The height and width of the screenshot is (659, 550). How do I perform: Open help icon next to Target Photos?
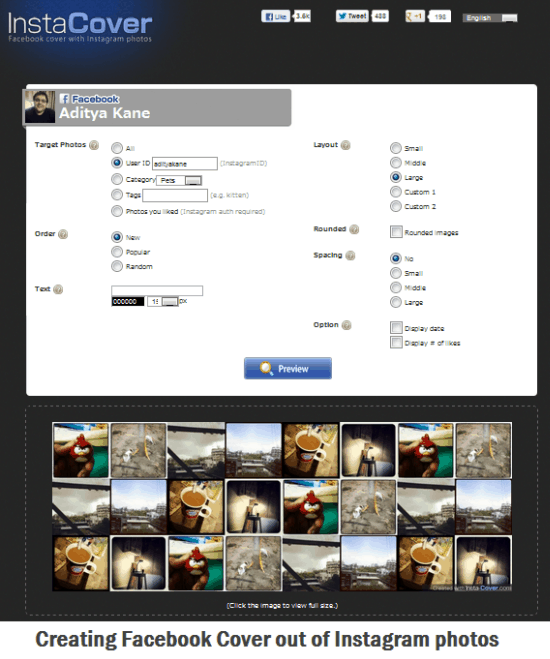pos(94,145)
